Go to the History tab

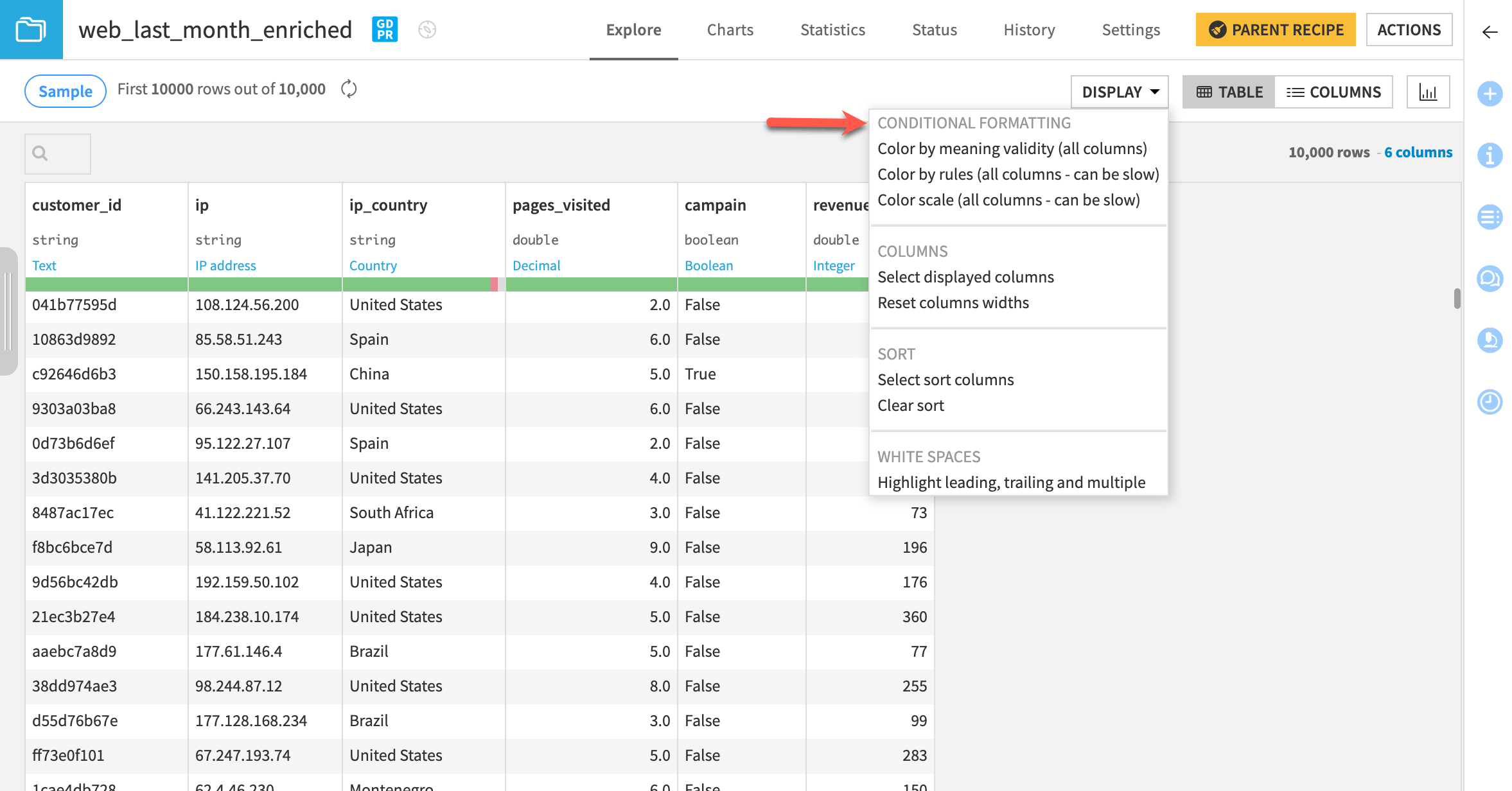(x=1029, y=30)
